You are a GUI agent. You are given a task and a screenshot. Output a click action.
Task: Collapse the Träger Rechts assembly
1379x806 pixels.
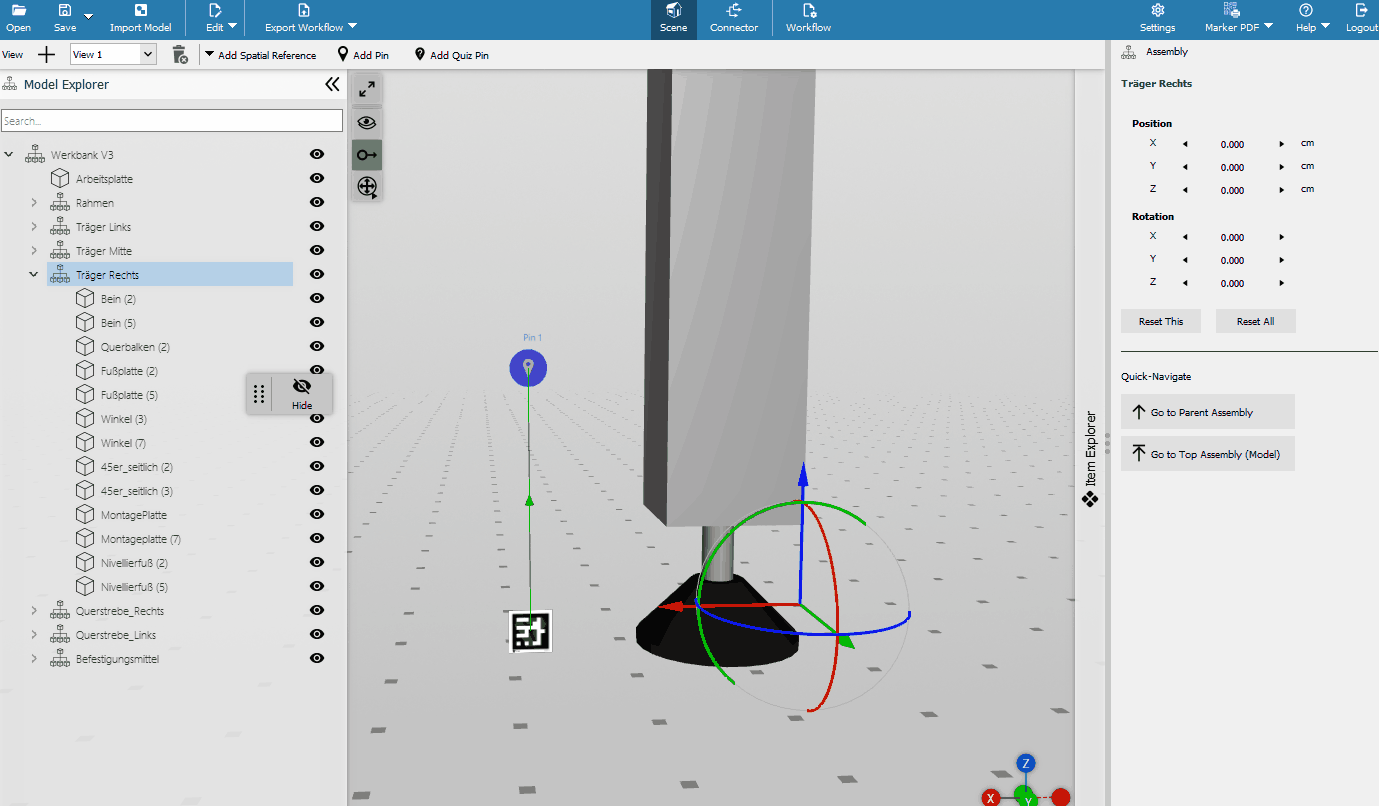[34, 275]
